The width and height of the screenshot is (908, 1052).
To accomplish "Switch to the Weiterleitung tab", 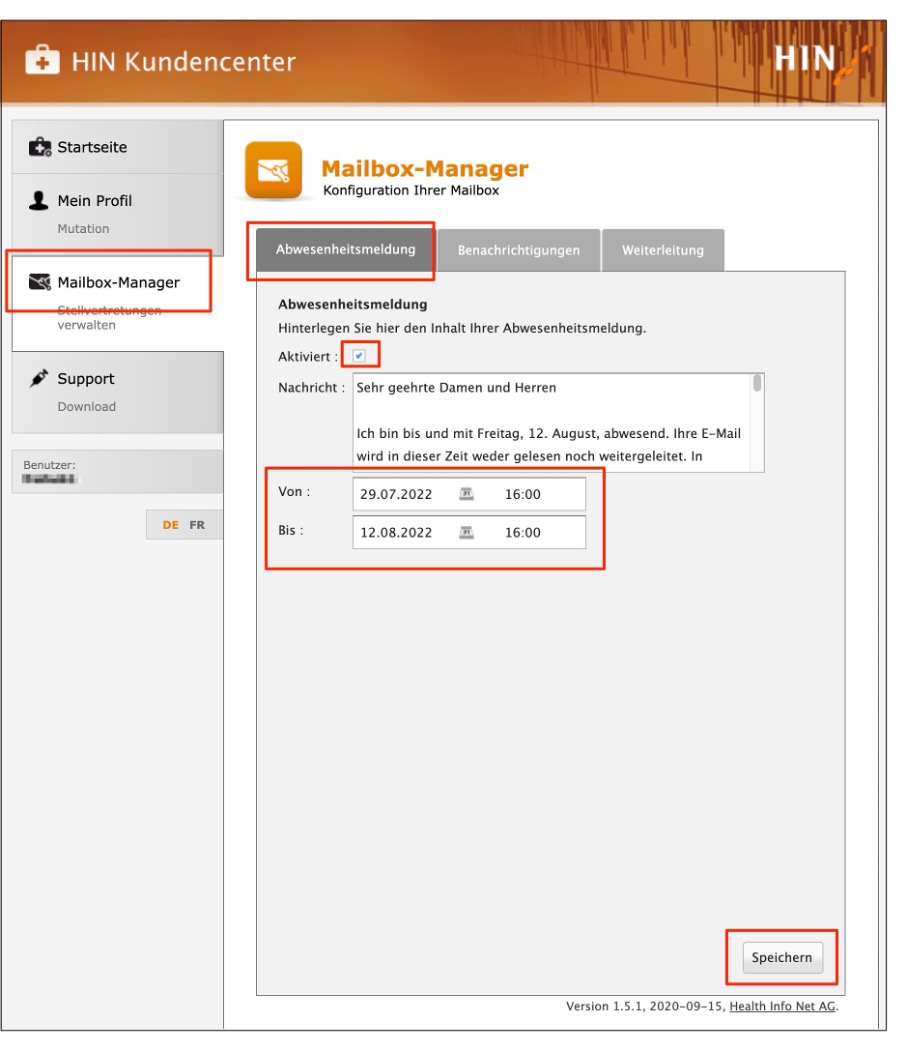I will pos(662,251).
